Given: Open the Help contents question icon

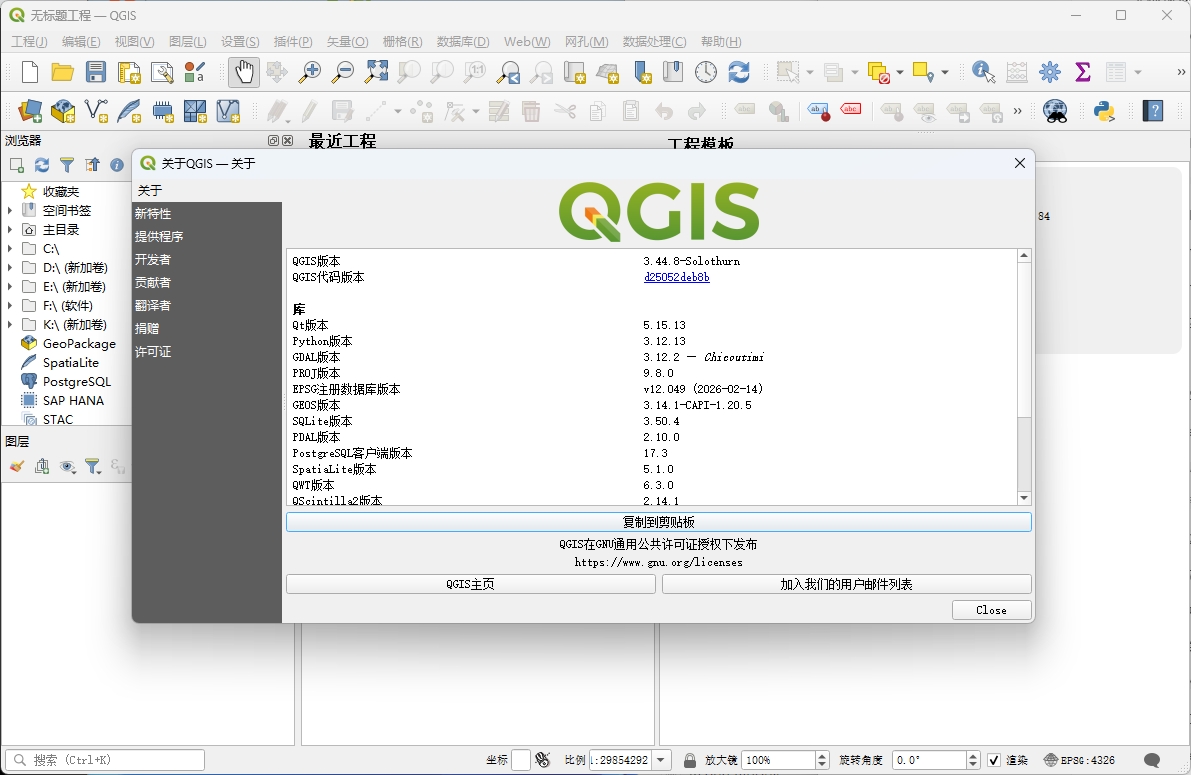Looking at the screenshot, I should pyautogui.click(x=1153, y=112).
